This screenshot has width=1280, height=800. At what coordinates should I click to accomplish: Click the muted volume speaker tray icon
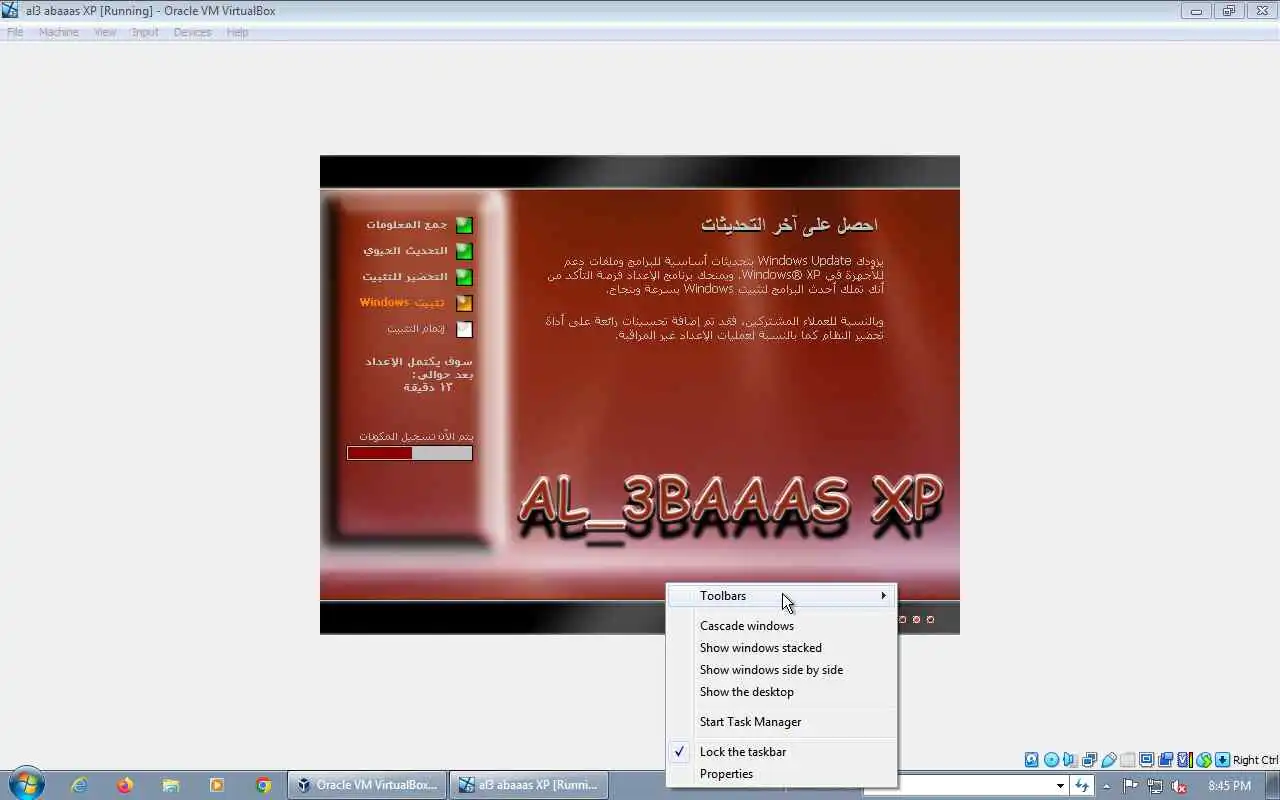pos(1179,786)
